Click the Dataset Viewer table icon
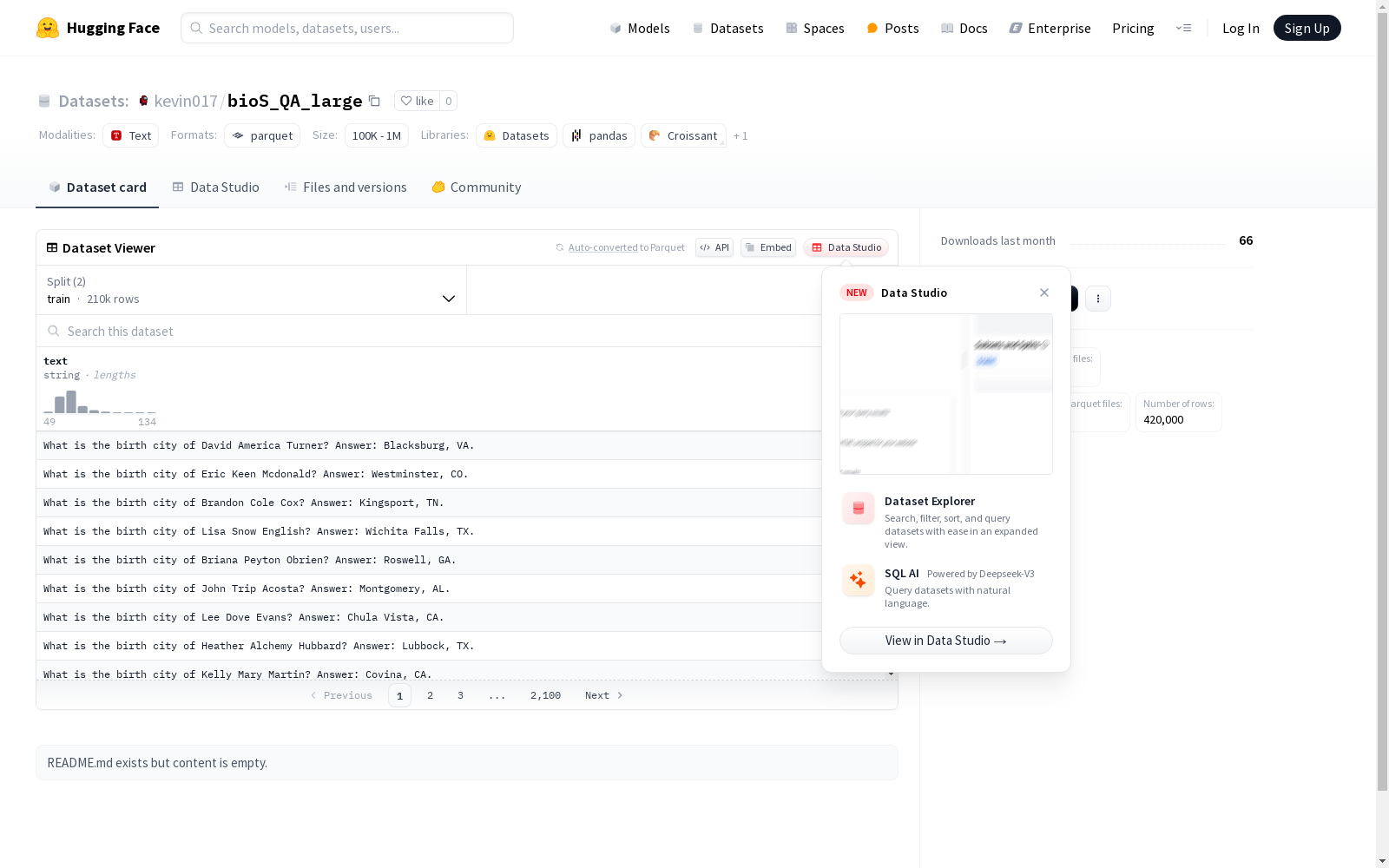The height and width of the screenshot is (868, 1389). [x=52, y=247]
